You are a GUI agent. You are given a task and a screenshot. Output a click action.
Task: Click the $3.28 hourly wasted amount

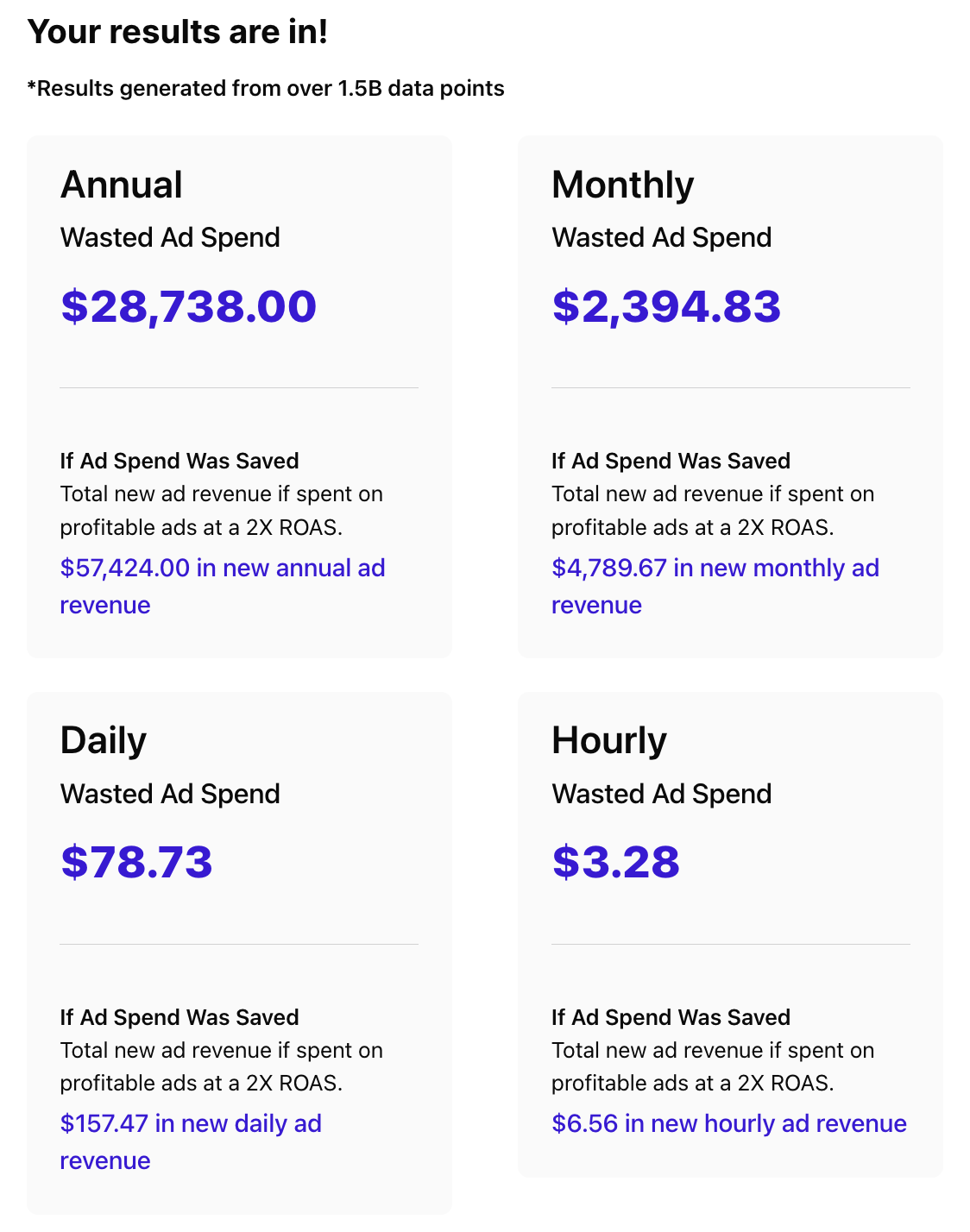click(x=616, y=862)
